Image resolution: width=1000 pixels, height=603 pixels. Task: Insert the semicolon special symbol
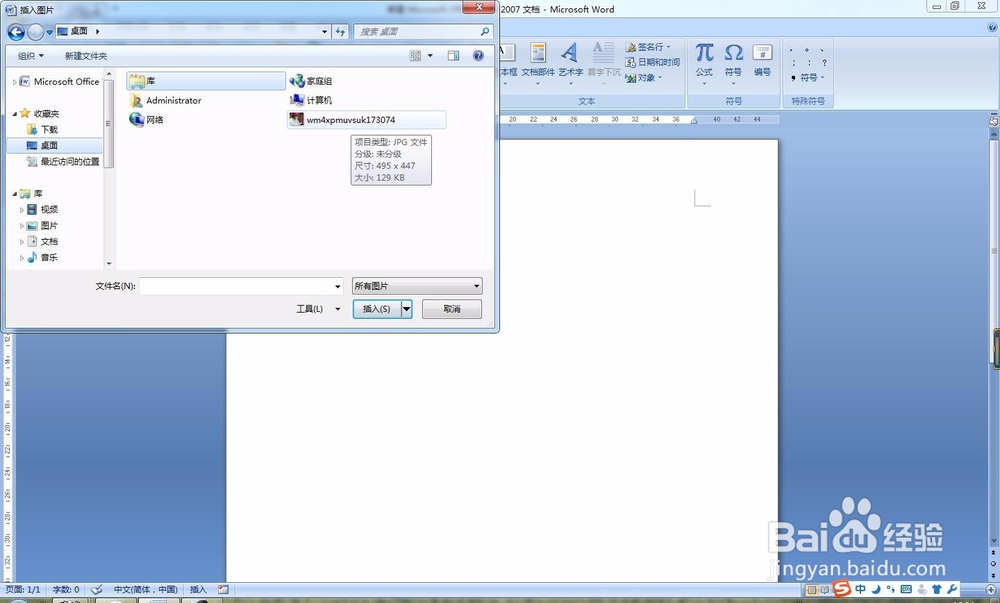click(793, 63)
